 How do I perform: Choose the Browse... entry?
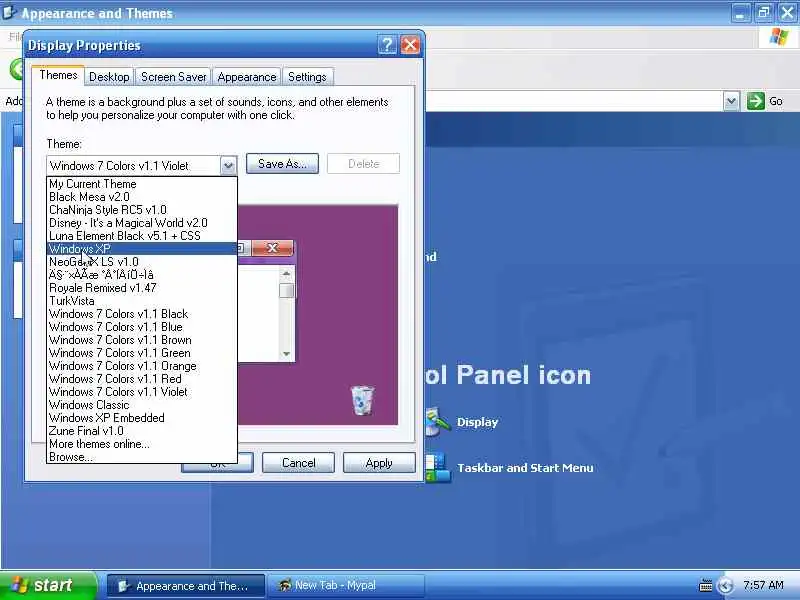(x=142, y=457)
